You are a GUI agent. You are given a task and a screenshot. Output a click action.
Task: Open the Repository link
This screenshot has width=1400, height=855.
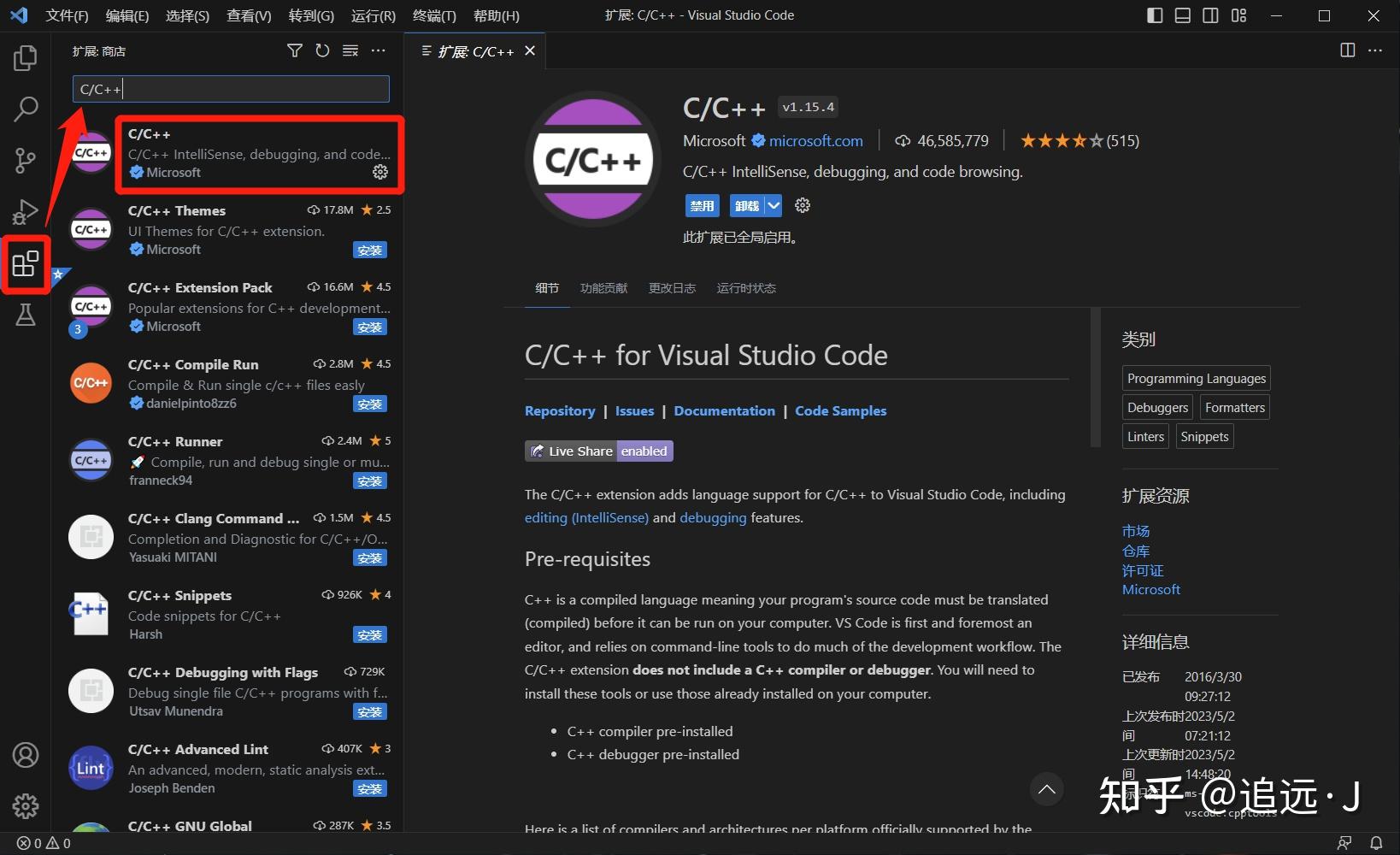pyautogui.click(x=559, y=410)
